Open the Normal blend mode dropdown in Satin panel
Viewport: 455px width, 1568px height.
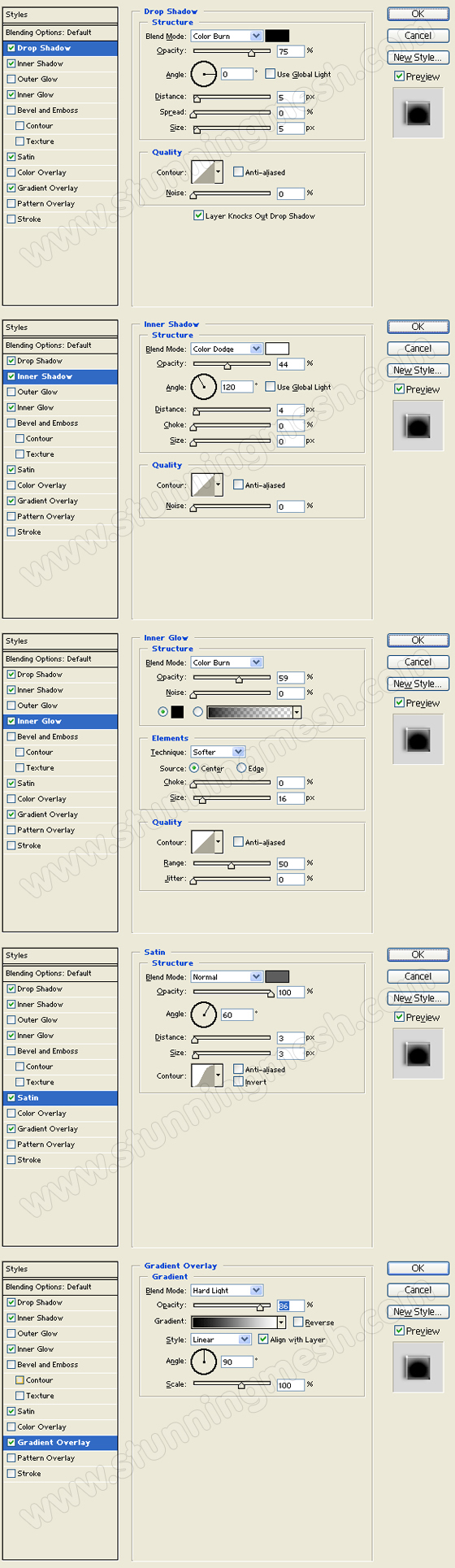[x=227, y=976]
